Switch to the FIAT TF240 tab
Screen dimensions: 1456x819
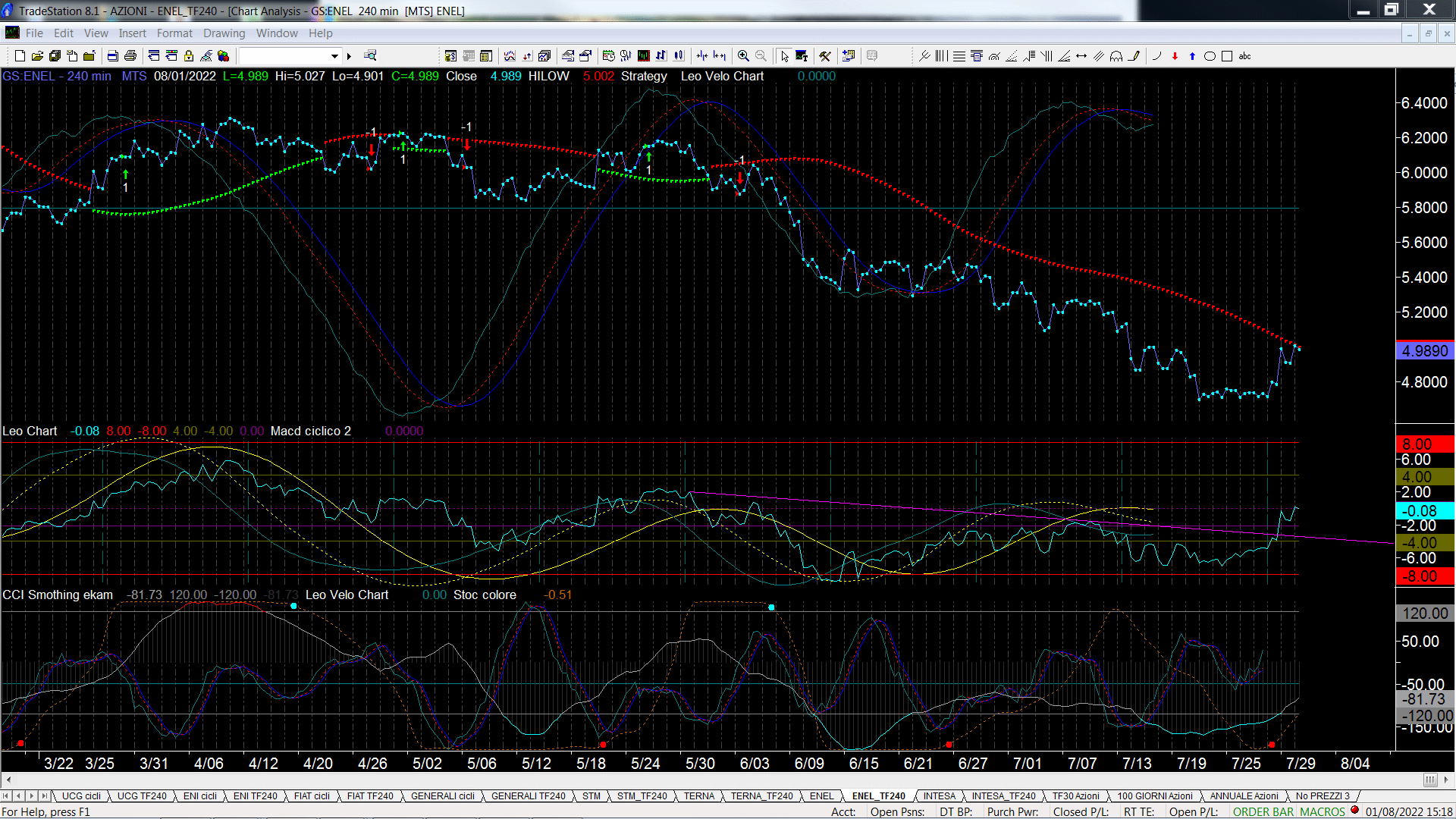370,795
